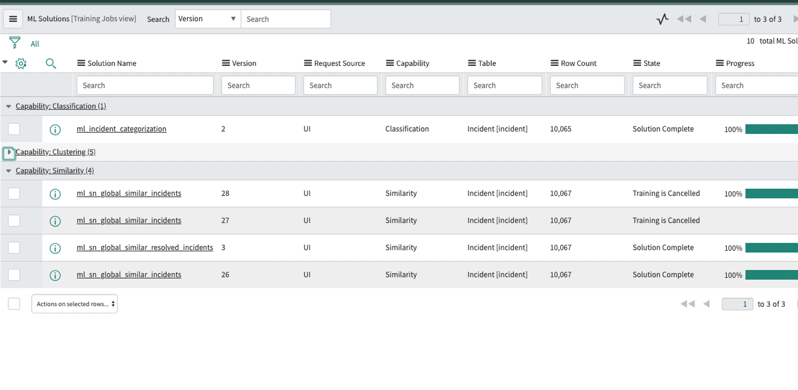Image resolution: width=798 pixels, height=390 pixels.
Task: Collapse the Similarity group arrow
Action: pos(9,171)
